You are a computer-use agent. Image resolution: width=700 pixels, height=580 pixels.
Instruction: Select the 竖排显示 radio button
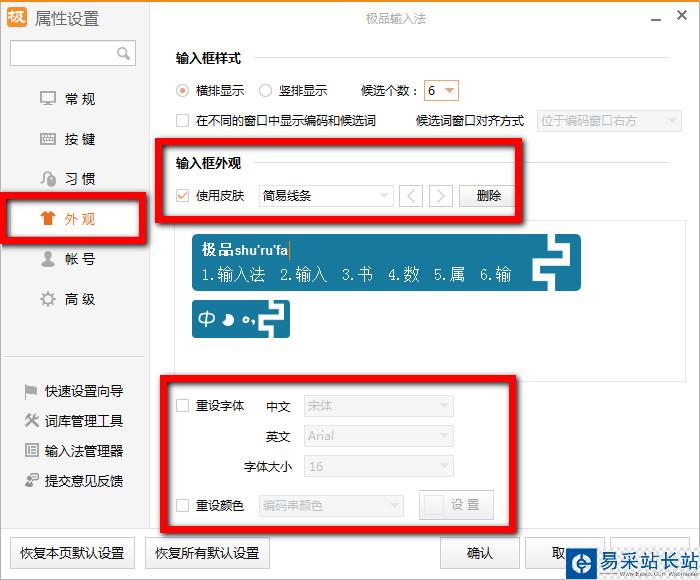(265, 91)
